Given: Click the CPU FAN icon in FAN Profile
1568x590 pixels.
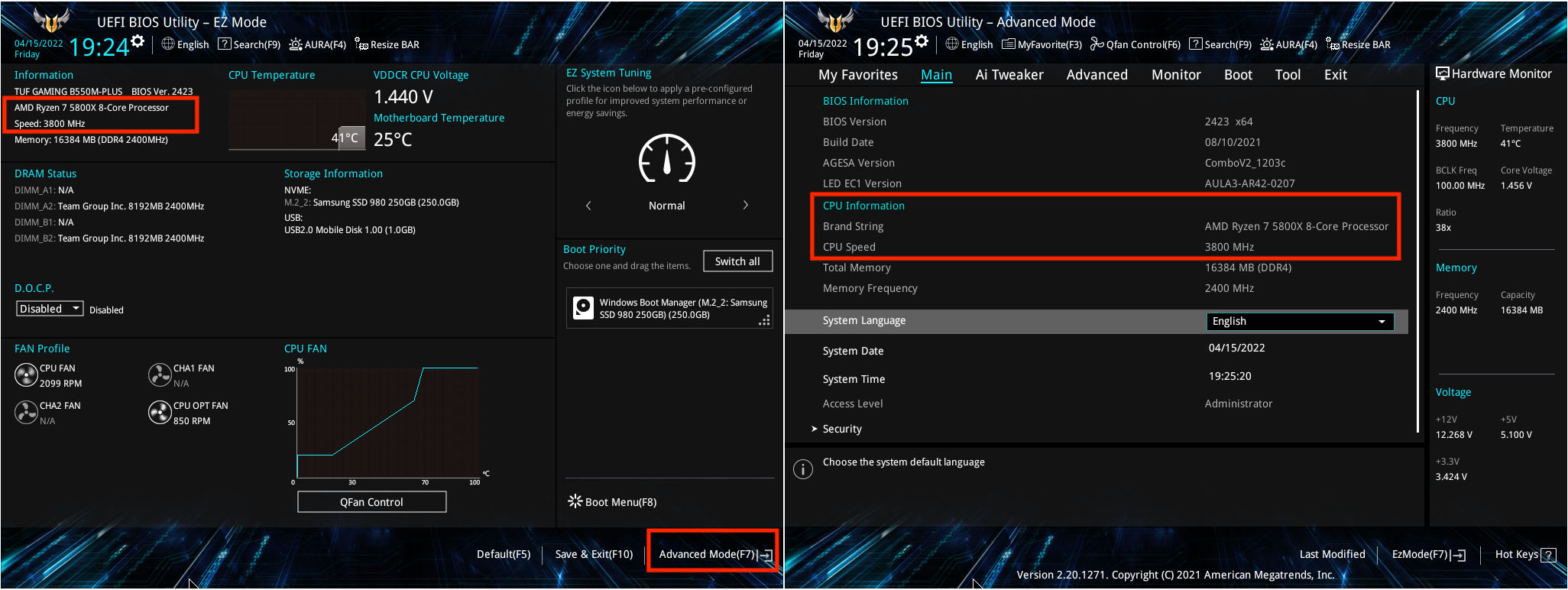Looking at the screenshot, I should tap(26, 375).
